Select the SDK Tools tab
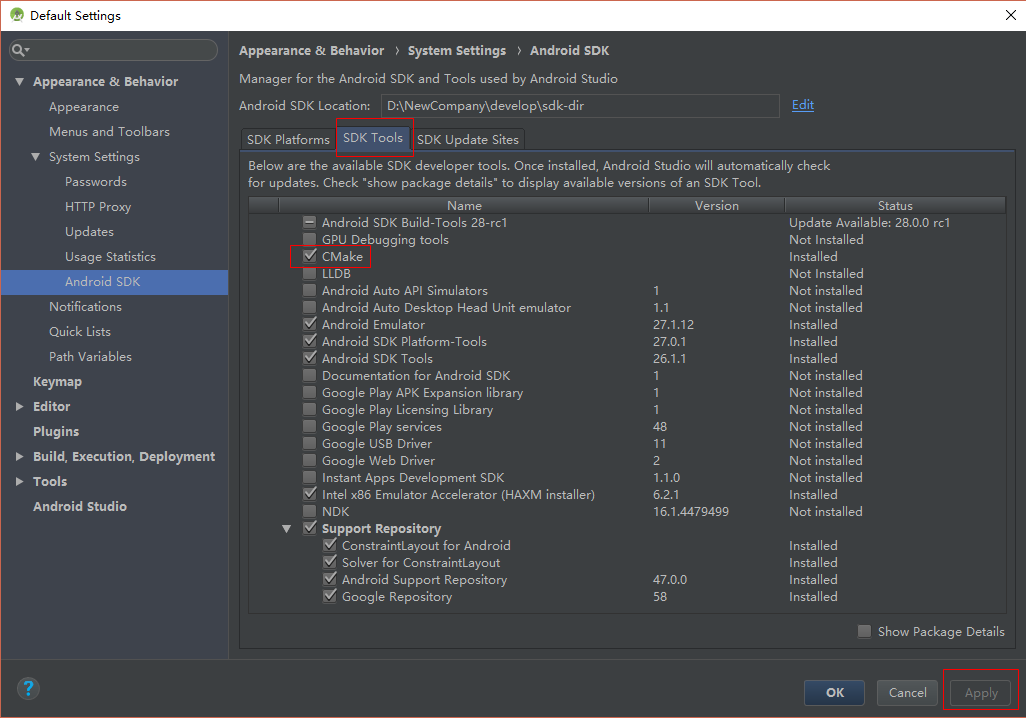The image size is (1026, 718). (373, 138)
